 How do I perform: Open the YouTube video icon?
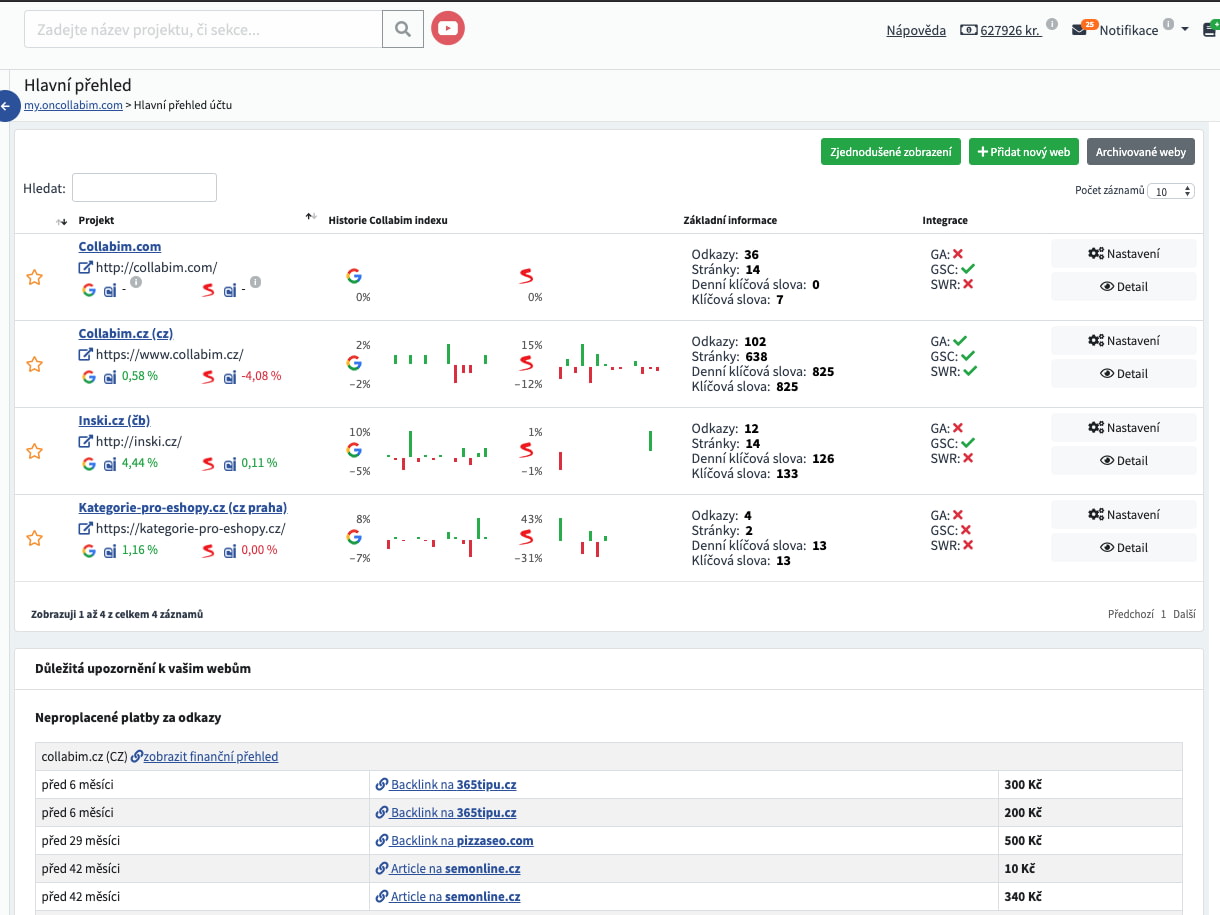tap(448, 28)
